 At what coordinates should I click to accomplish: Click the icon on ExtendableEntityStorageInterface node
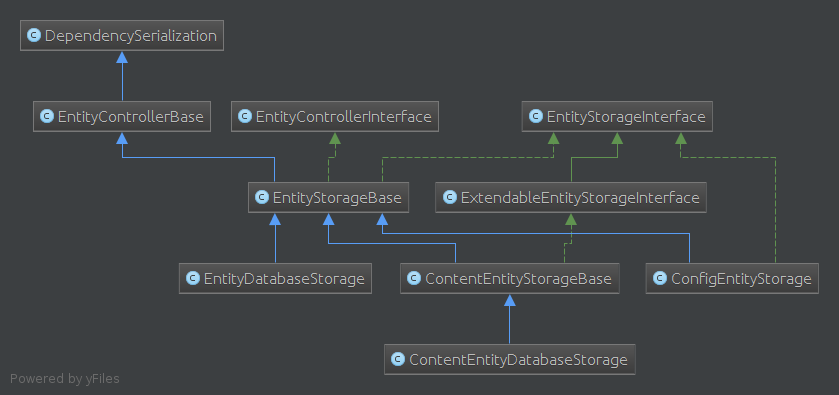[x=449, y=198]
